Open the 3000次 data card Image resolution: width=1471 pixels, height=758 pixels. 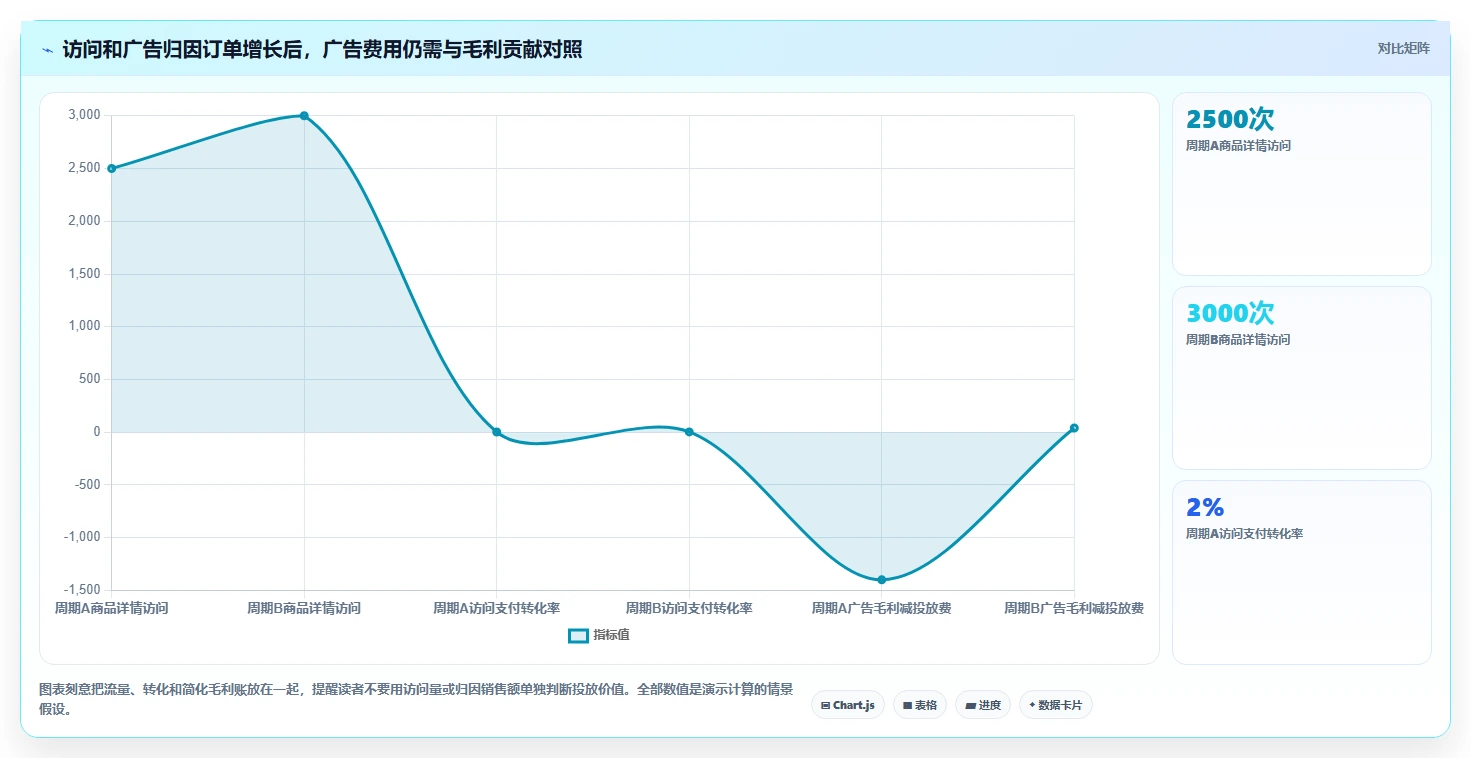[1301, 378]
